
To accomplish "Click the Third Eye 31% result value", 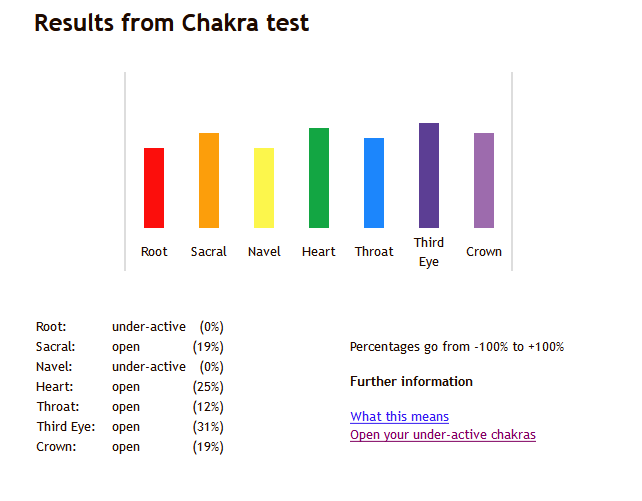I will click(x=208, y=427).
